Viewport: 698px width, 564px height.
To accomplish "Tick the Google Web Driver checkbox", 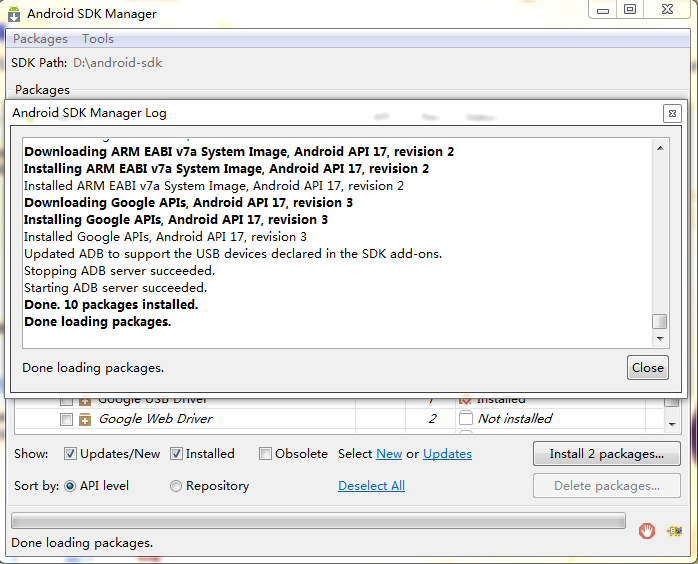I will pyautogui.click(x=66, y=419).
